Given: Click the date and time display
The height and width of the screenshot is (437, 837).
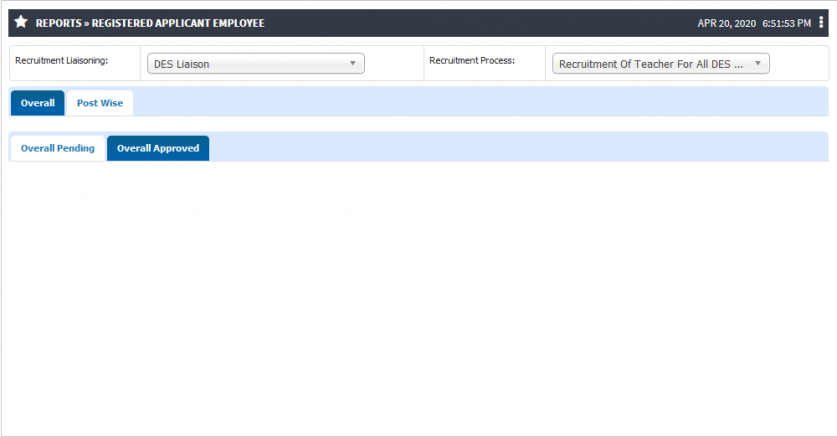Looking at the screenshot, I should (x=754, y=23).
